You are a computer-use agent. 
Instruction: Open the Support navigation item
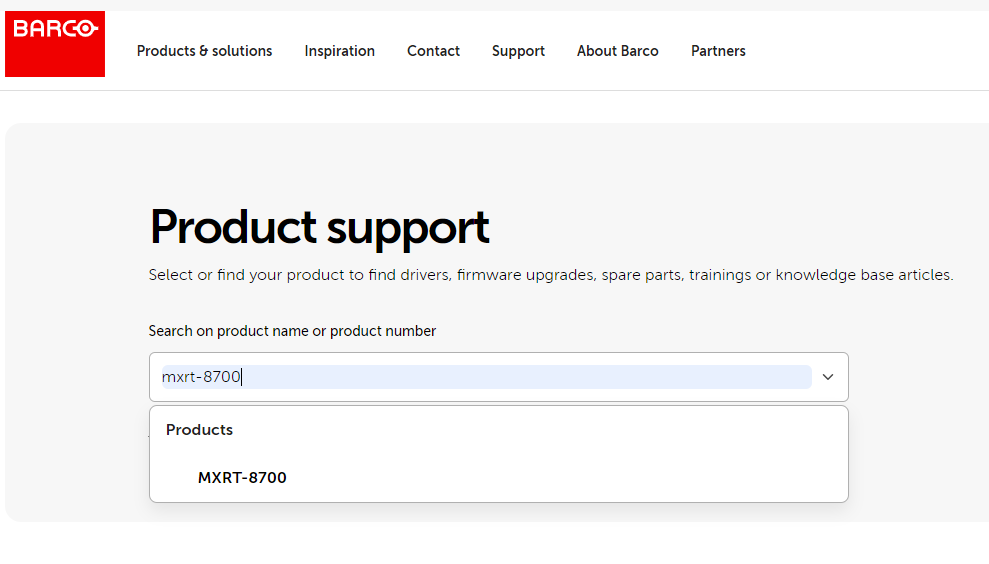coord(518,51)
